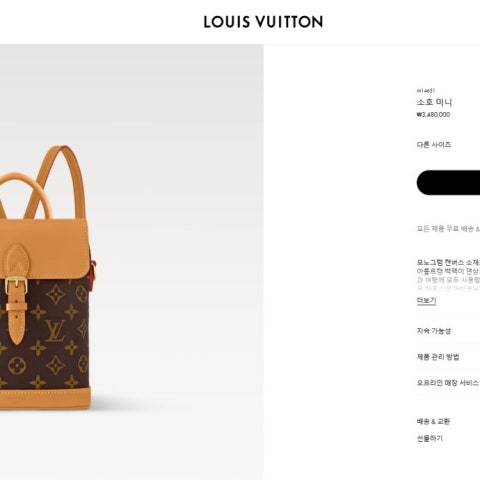Viewport: 480px width, 480px height.
Task: Click 더보기 to read more
Action: [x=426, y=301]
